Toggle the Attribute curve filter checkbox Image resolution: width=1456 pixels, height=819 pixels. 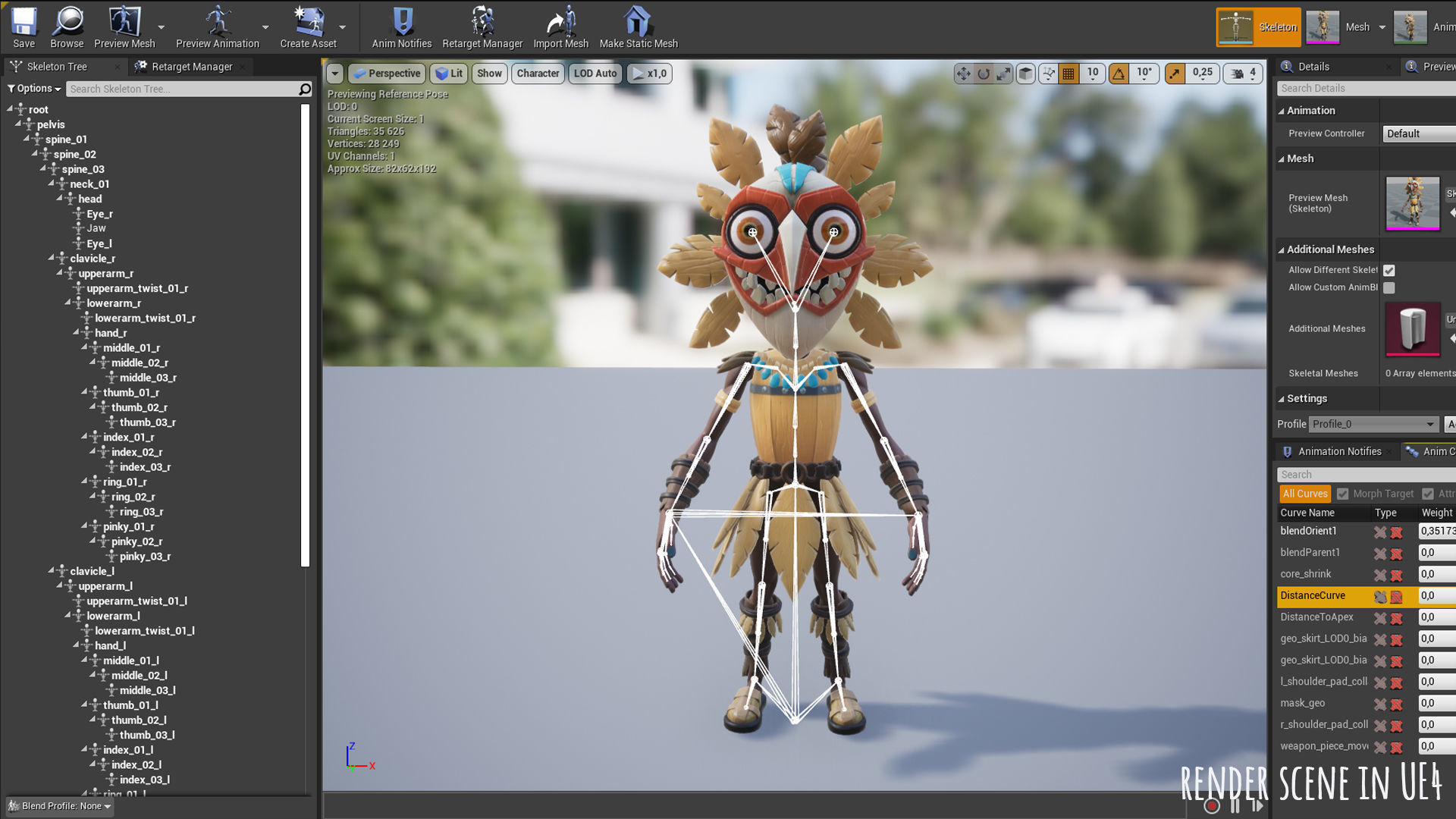[1428, 494]
